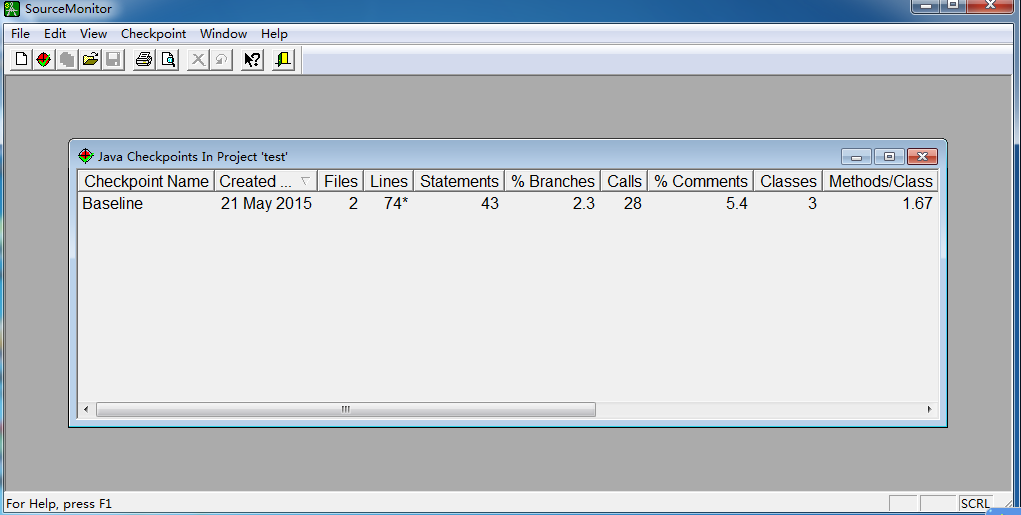Image resolution: width=1021 pixels, height=515 pixels.
Task: Click the disabled save floppy icon
Action: click(113, 60)
